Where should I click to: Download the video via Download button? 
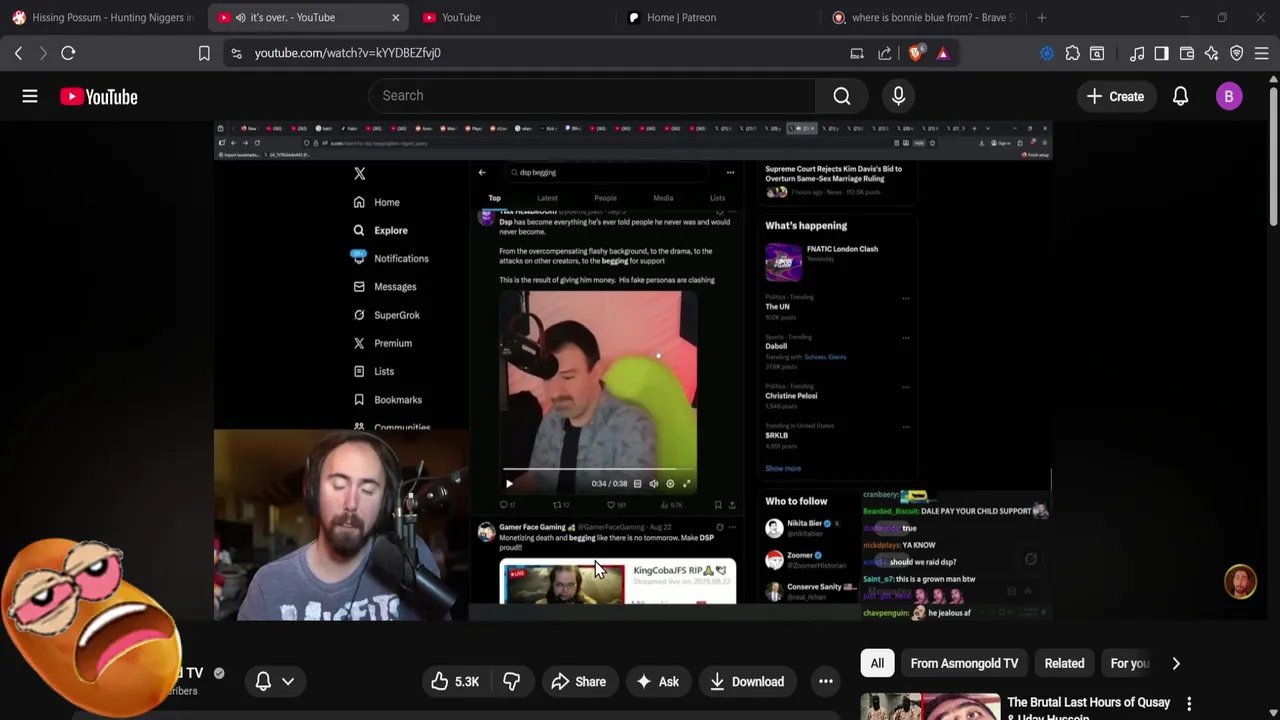pos(746,682)
